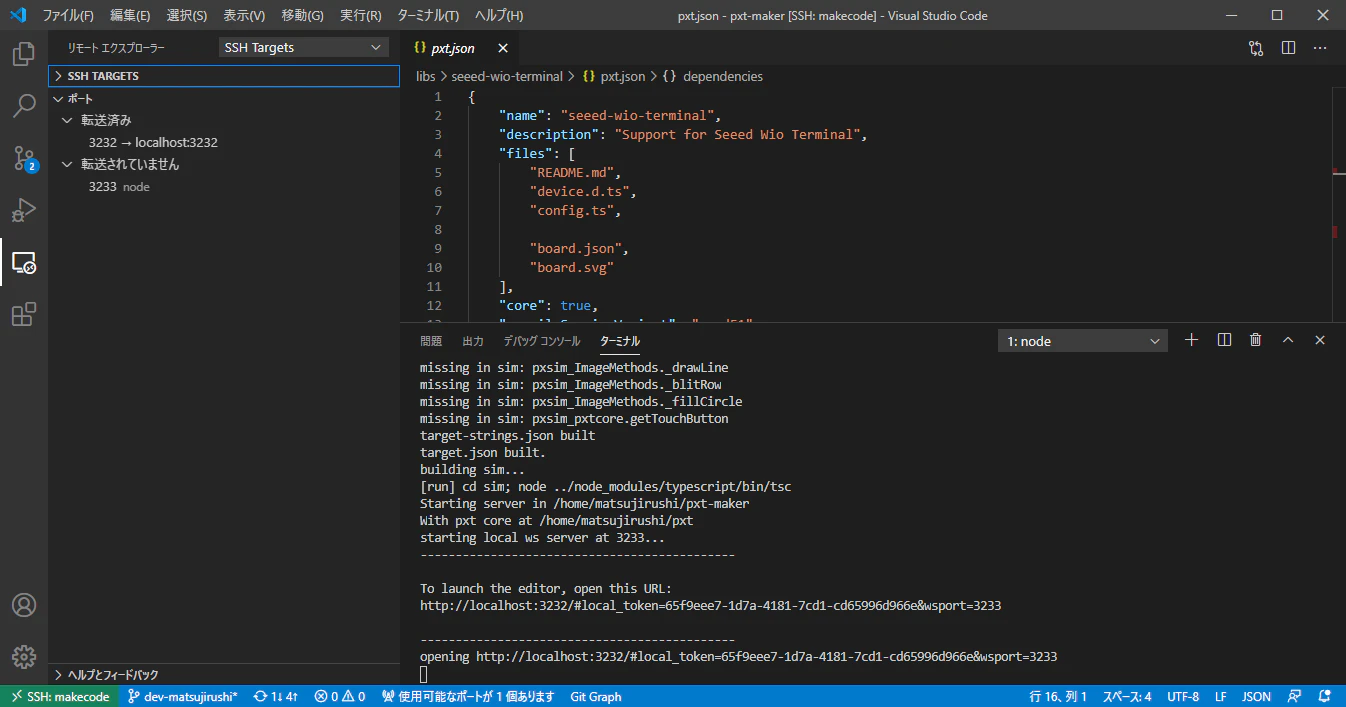
Task: Create a new terminal with plus icon
Action: click(1191, 340)
